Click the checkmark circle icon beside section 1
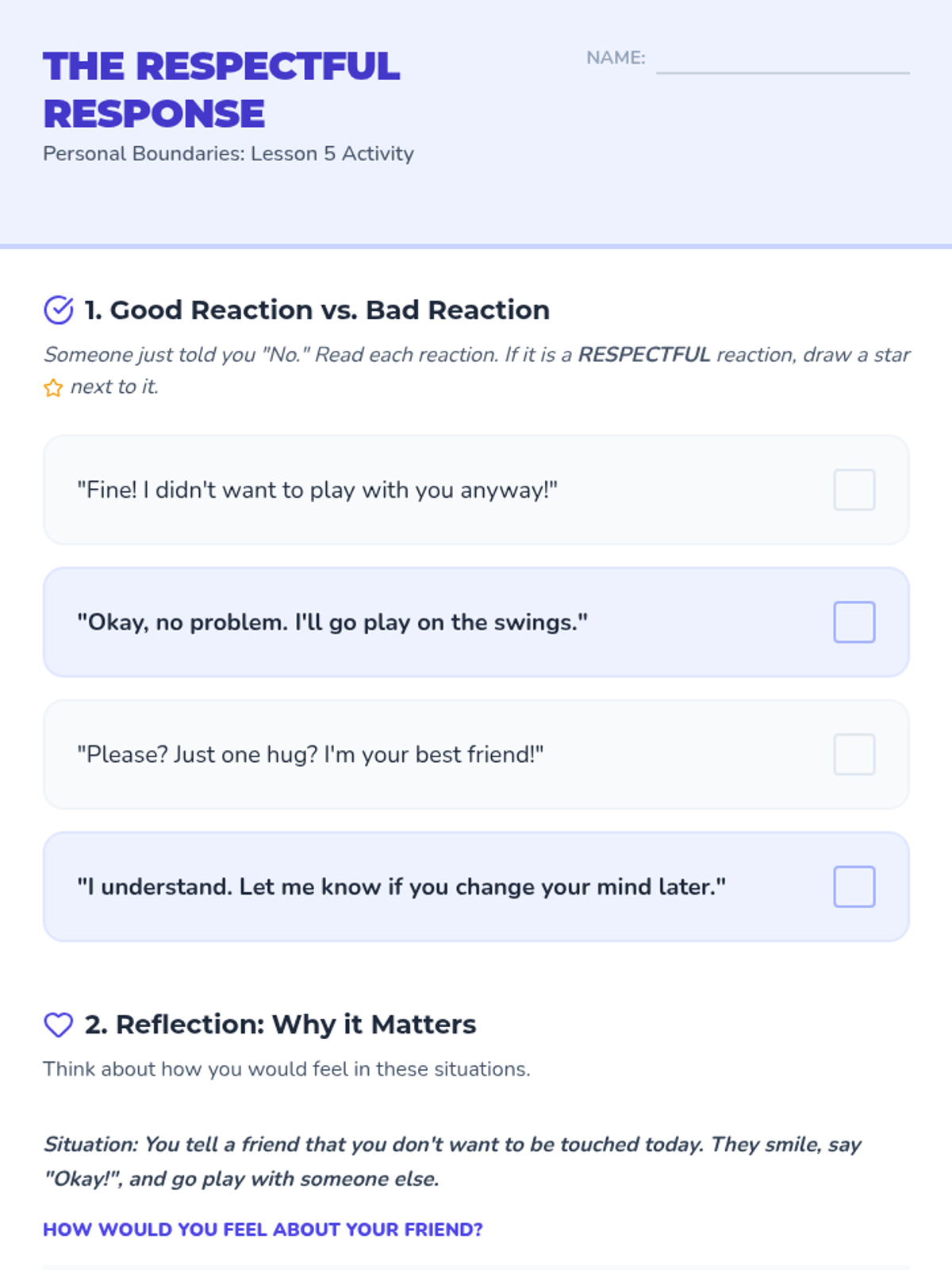The width and height of the screenshot is (952, 1270). (59, 310)
